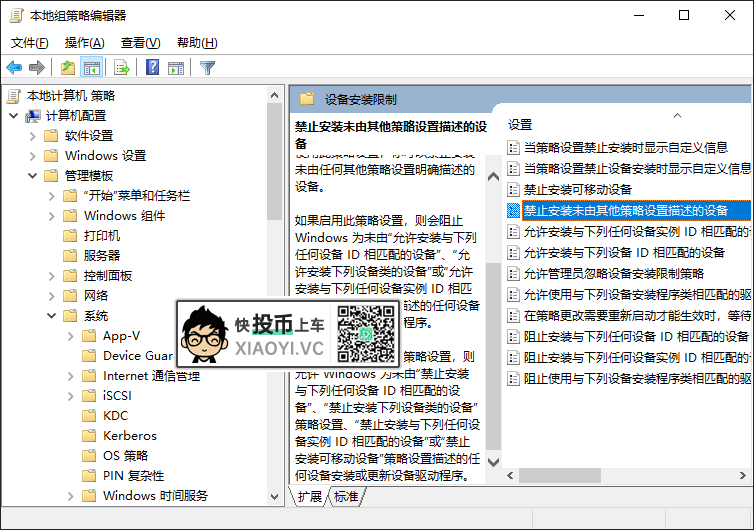This screenshot has height=530, width=754.
Task: Select 当策略设置禁止设备安装时显示自定义信息 policy
Action: coord(629,168)
